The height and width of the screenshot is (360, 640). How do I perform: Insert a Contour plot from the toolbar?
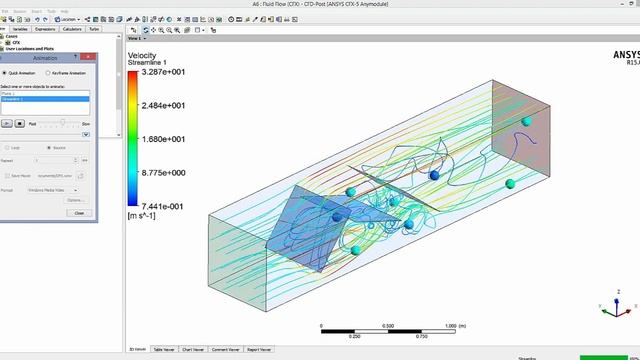(x=96, y=19)
